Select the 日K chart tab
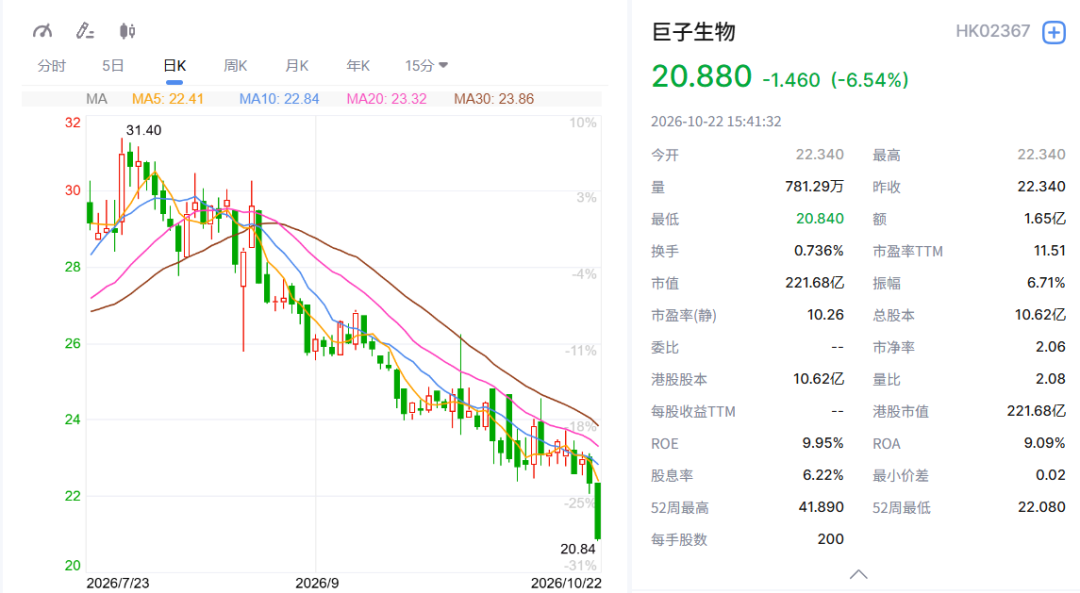 [174, 65]
